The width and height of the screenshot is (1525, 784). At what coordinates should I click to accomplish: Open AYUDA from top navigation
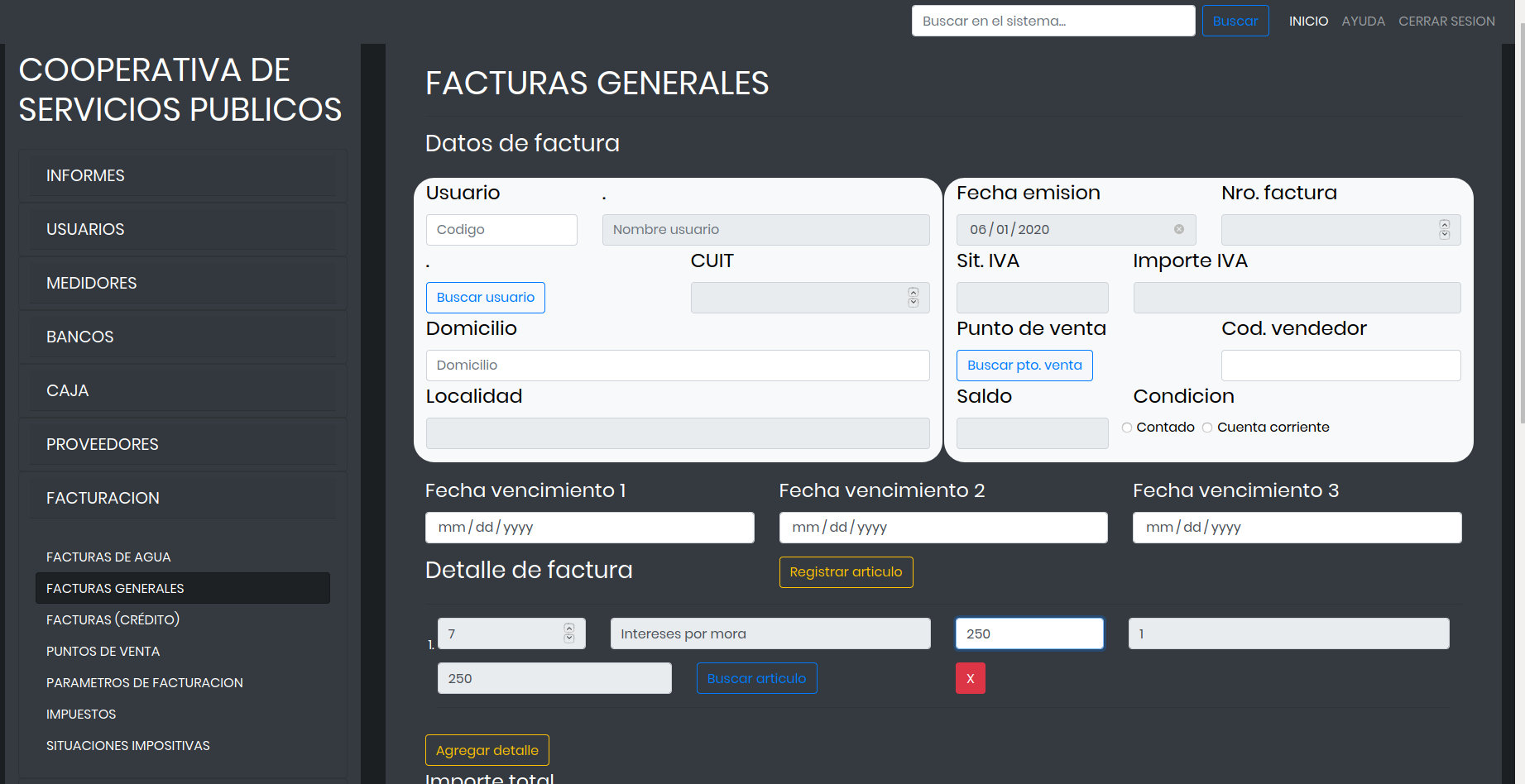(x=1363, y=21)
